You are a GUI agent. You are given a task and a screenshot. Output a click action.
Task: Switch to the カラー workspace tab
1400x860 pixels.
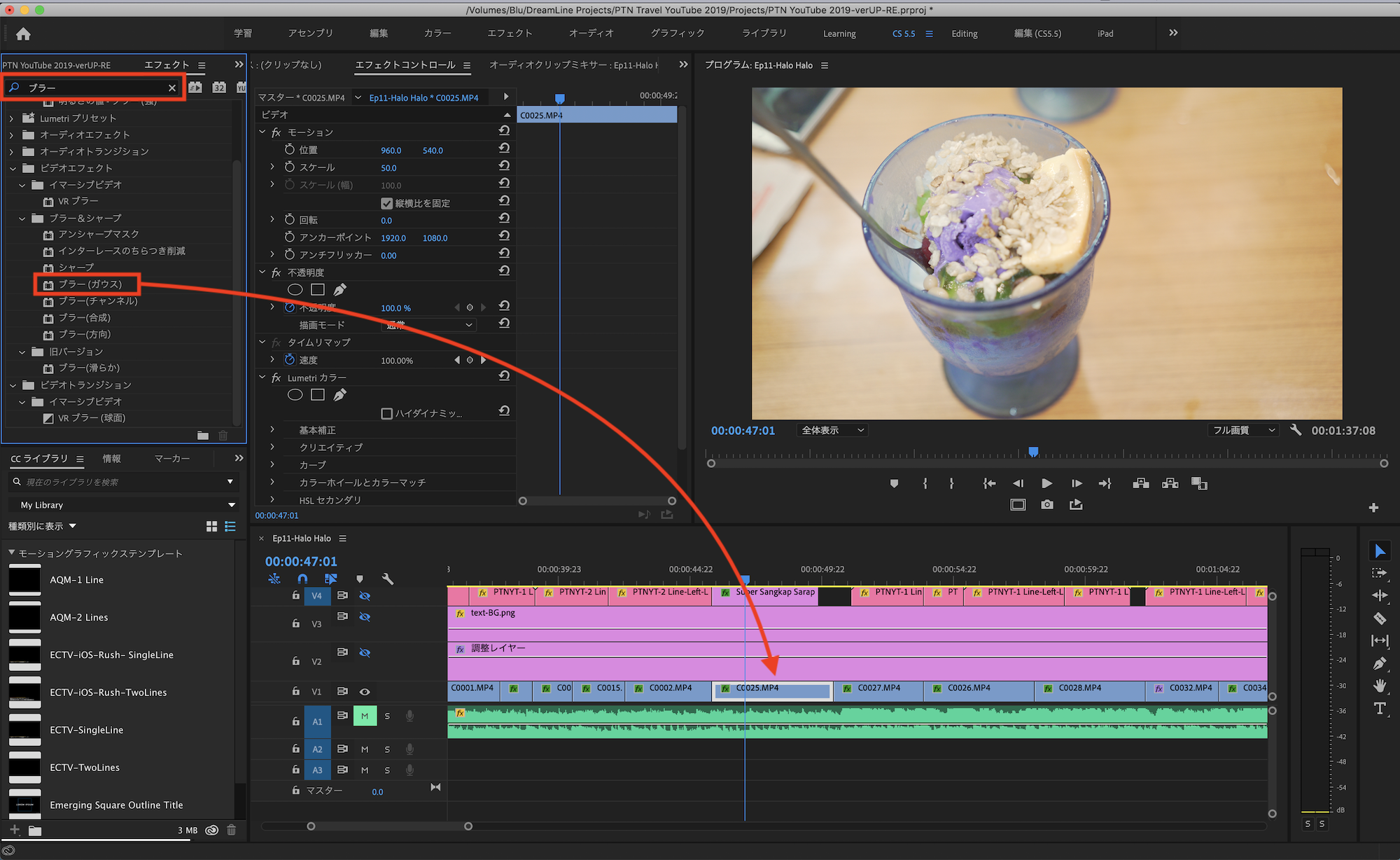click(437, 33)
